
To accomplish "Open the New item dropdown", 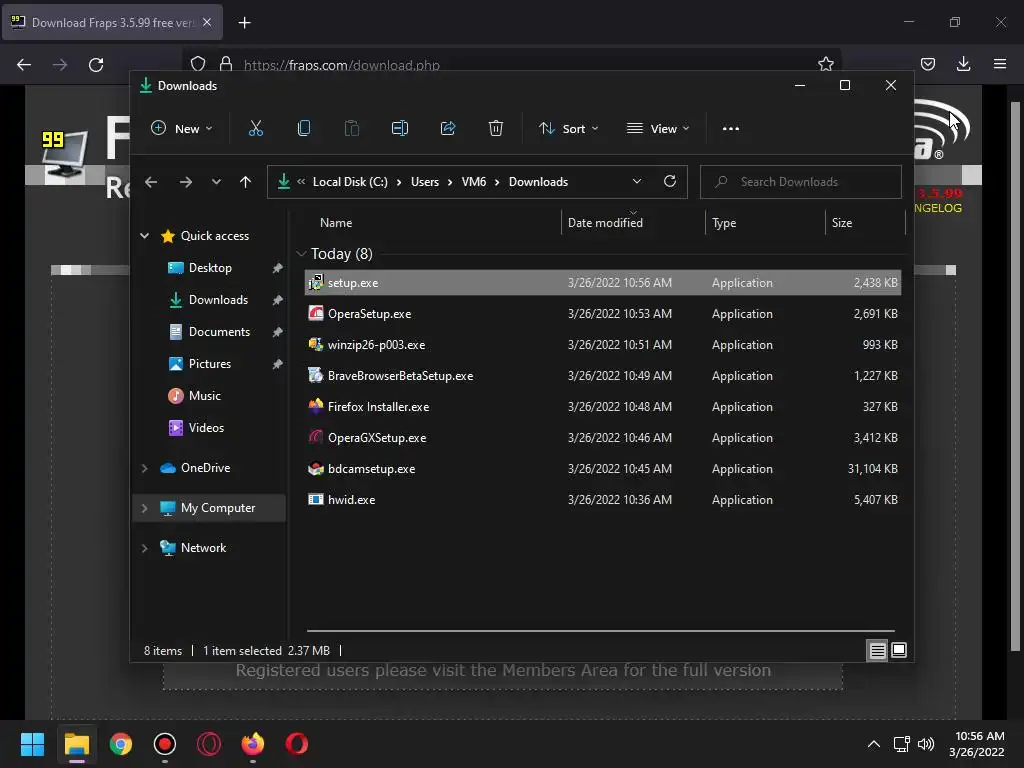I will (x=182, y=129).
